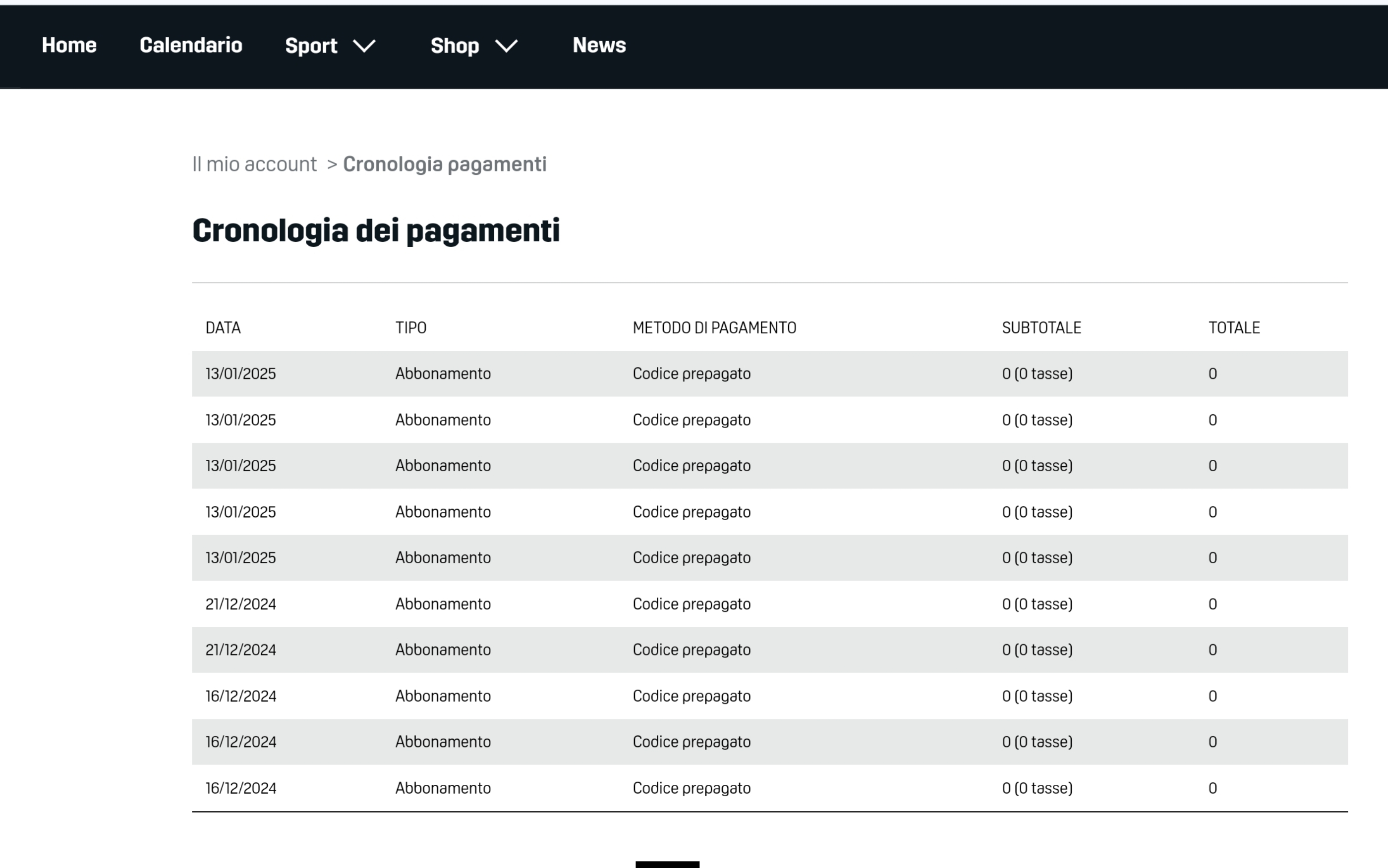
Task: Open the News section
Action: tap(599, 46)
